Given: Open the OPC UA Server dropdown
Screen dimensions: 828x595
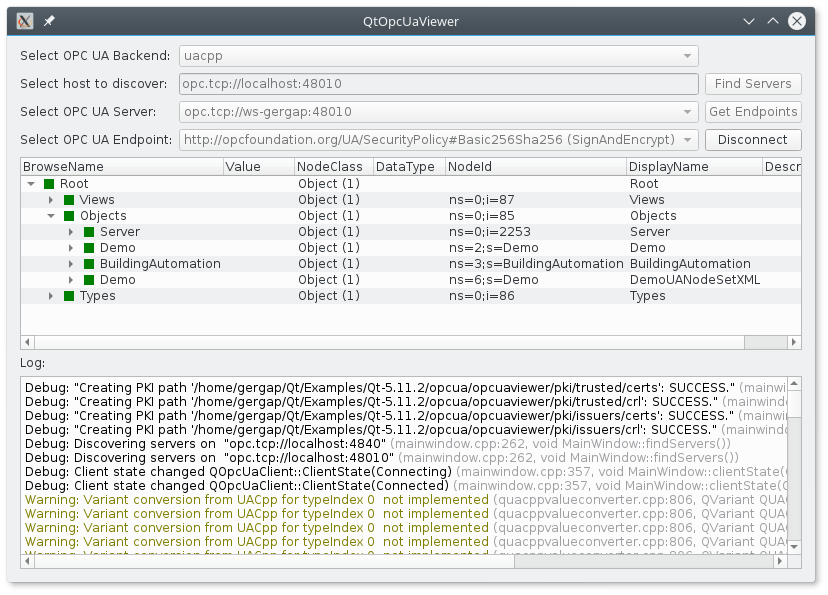Looking at the screenshot, I should [439, 112].
